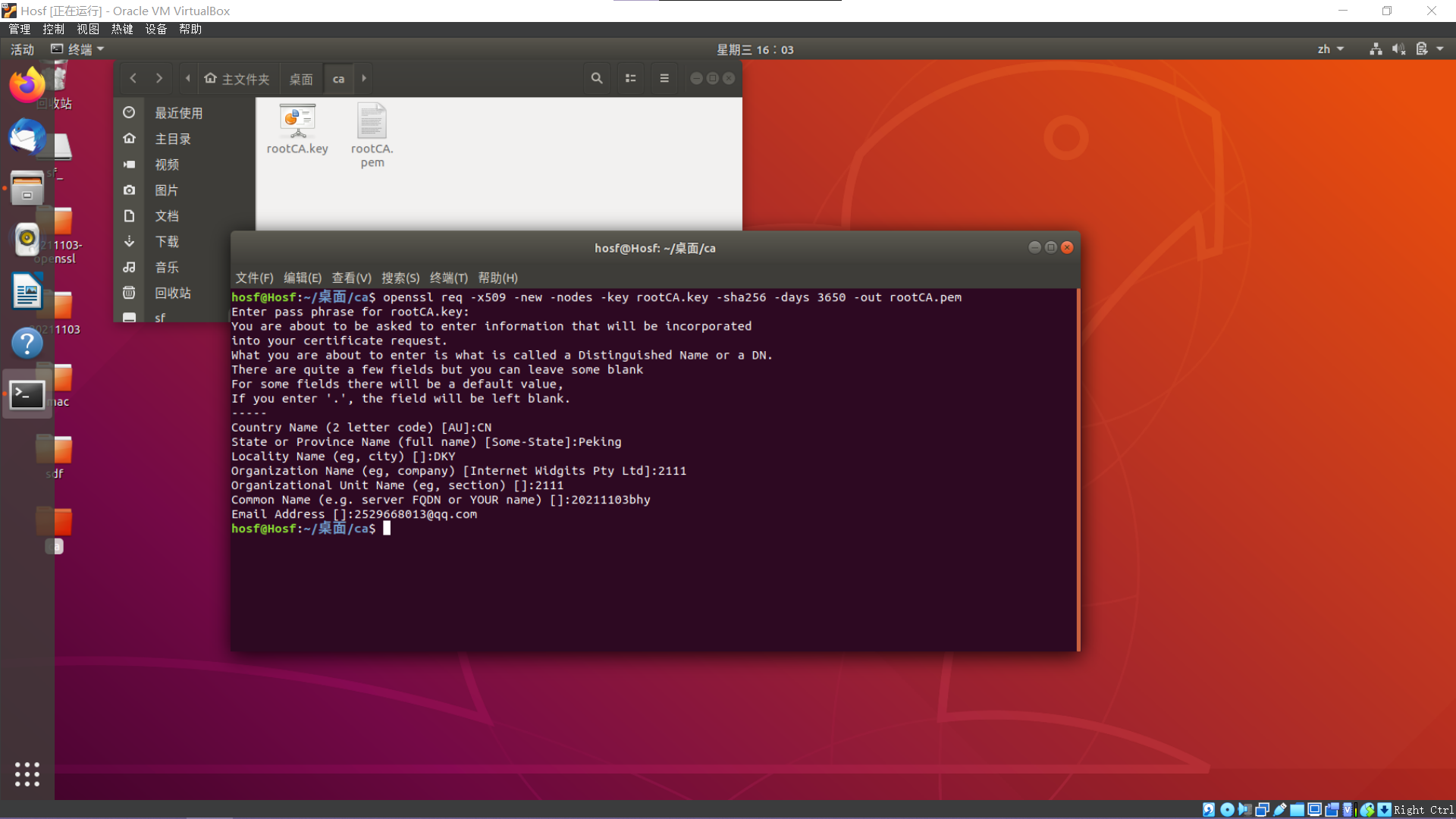Click the search icon in file manager
Viewport: 1456px width, 819px height.
[597, 78]
